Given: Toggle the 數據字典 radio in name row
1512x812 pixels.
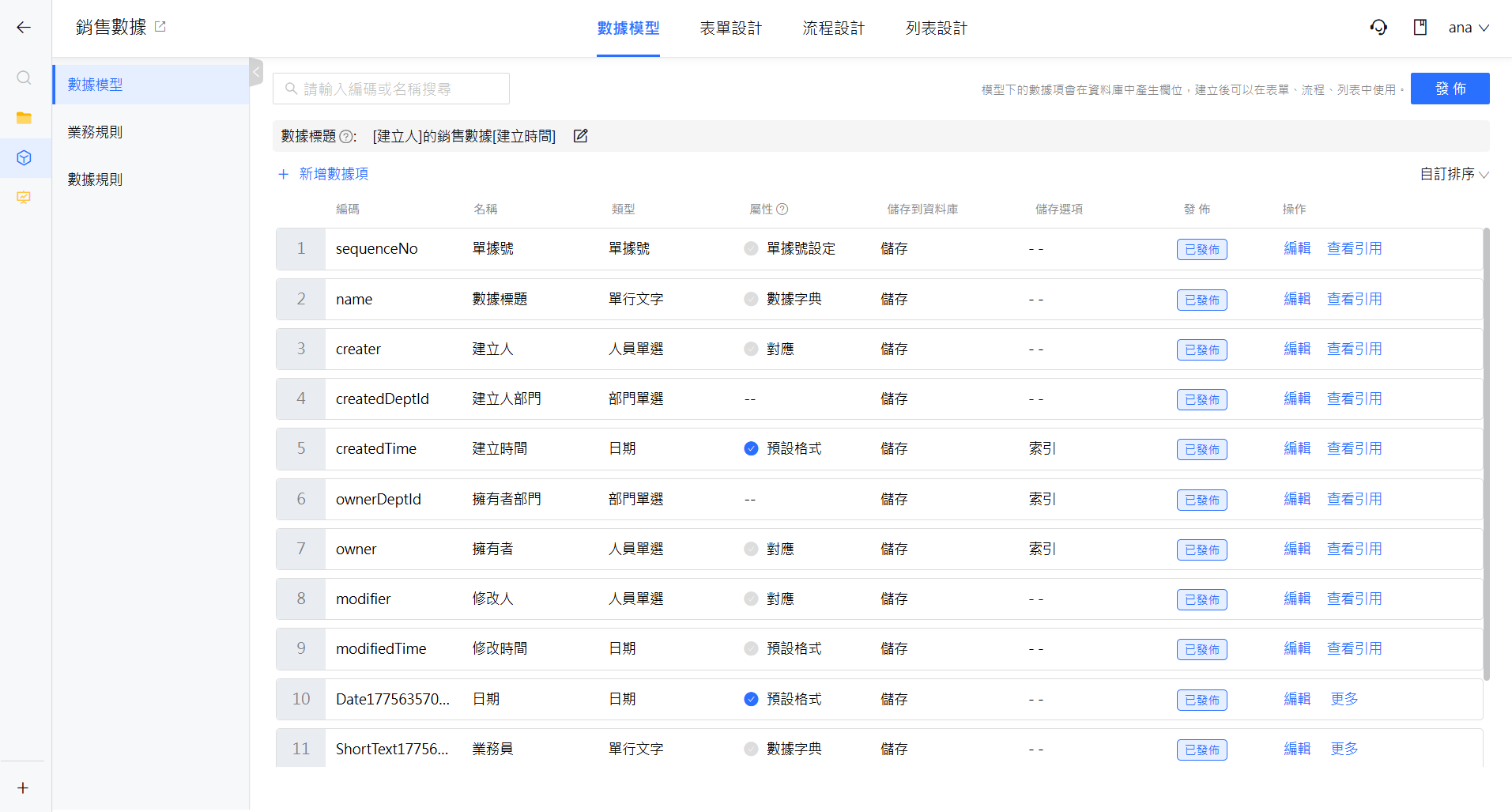Looking at the screenshot, I should tap(751, 300).
